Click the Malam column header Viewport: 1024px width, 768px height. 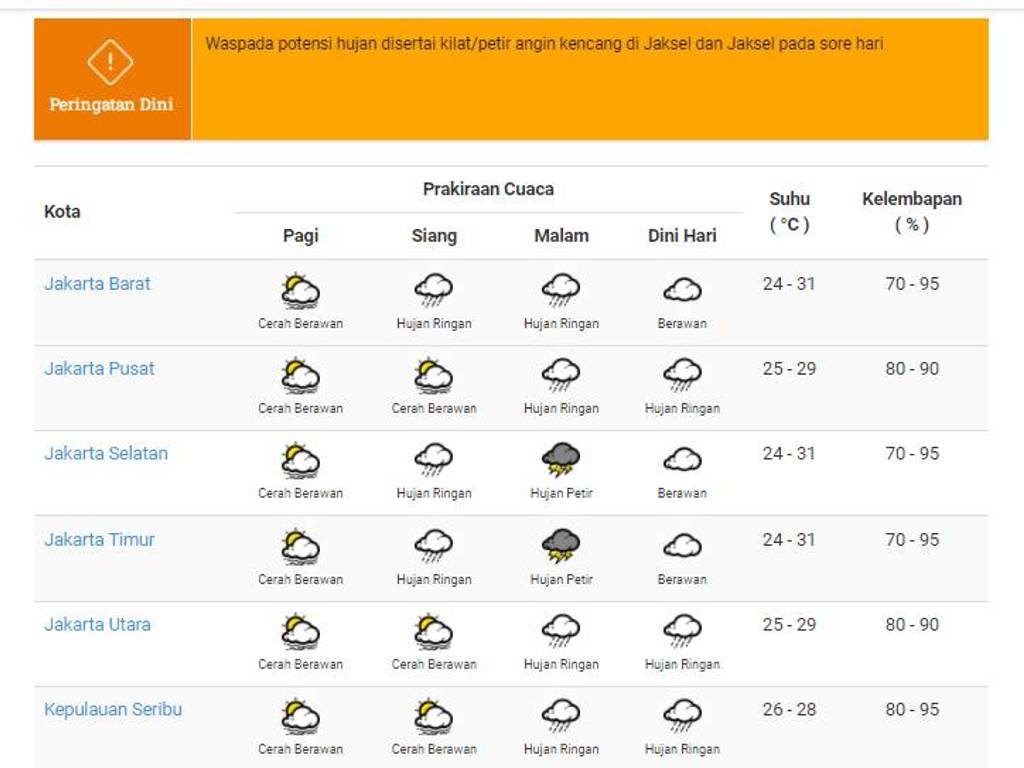[561, 236]
